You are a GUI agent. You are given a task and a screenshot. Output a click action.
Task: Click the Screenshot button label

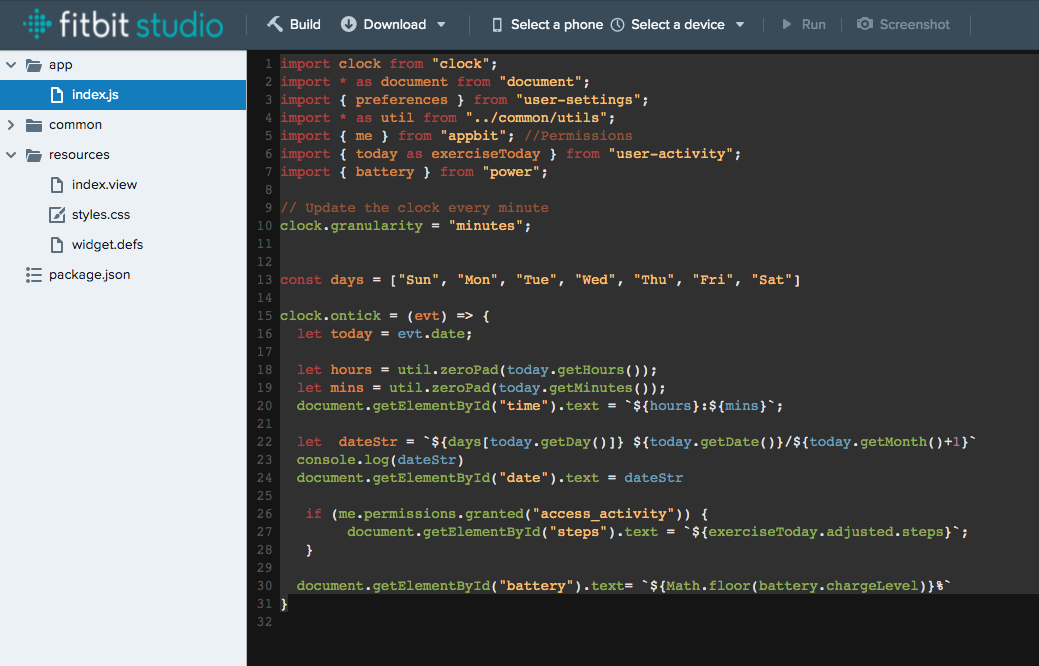pyautogui.click(x=914, y=25)
